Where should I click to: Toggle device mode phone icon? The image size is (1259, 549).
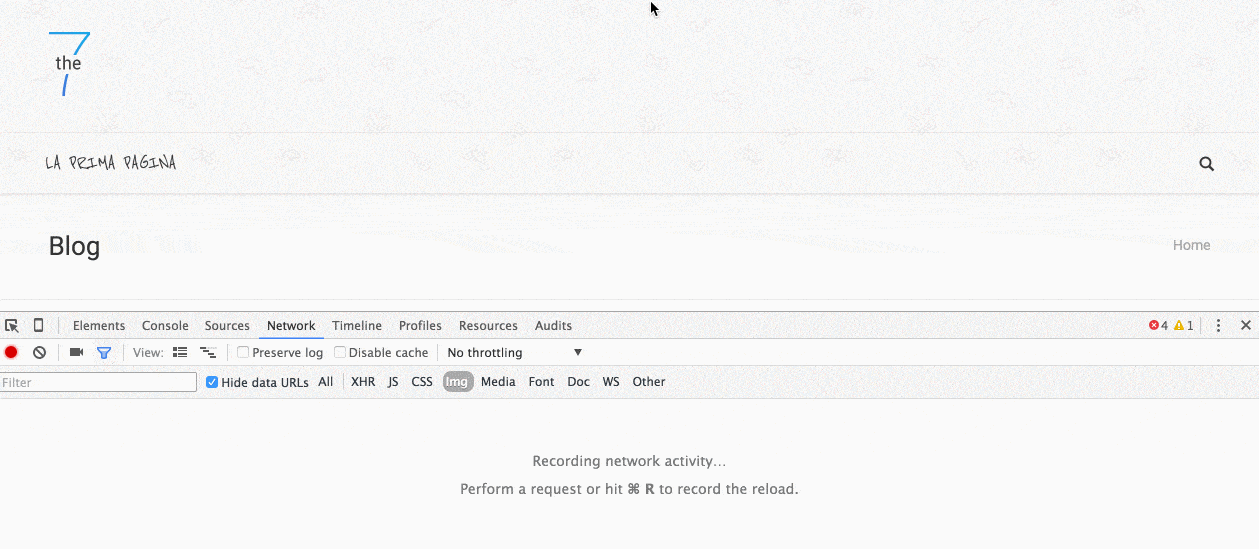tap(39, 326)
